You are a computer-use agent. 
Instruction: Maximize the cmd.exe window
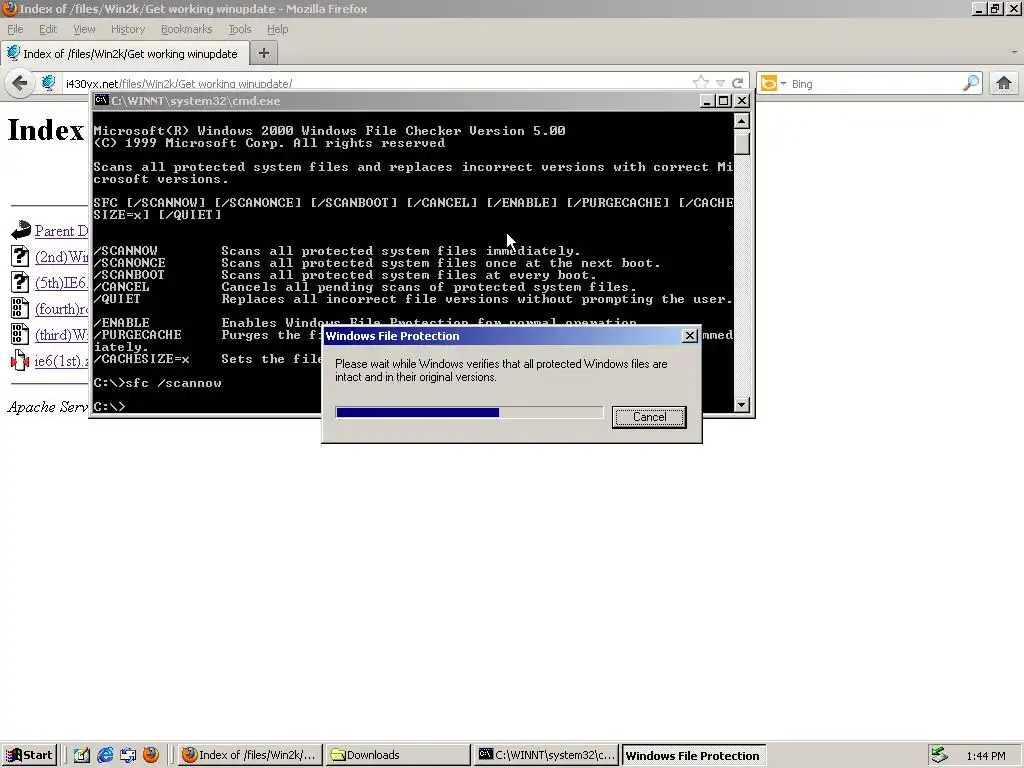(724, 101)
